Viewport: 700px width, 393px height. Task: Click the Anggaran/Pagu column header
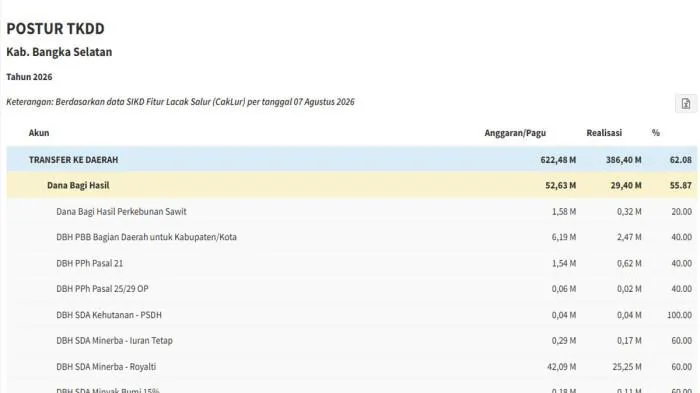coord(515,133)
